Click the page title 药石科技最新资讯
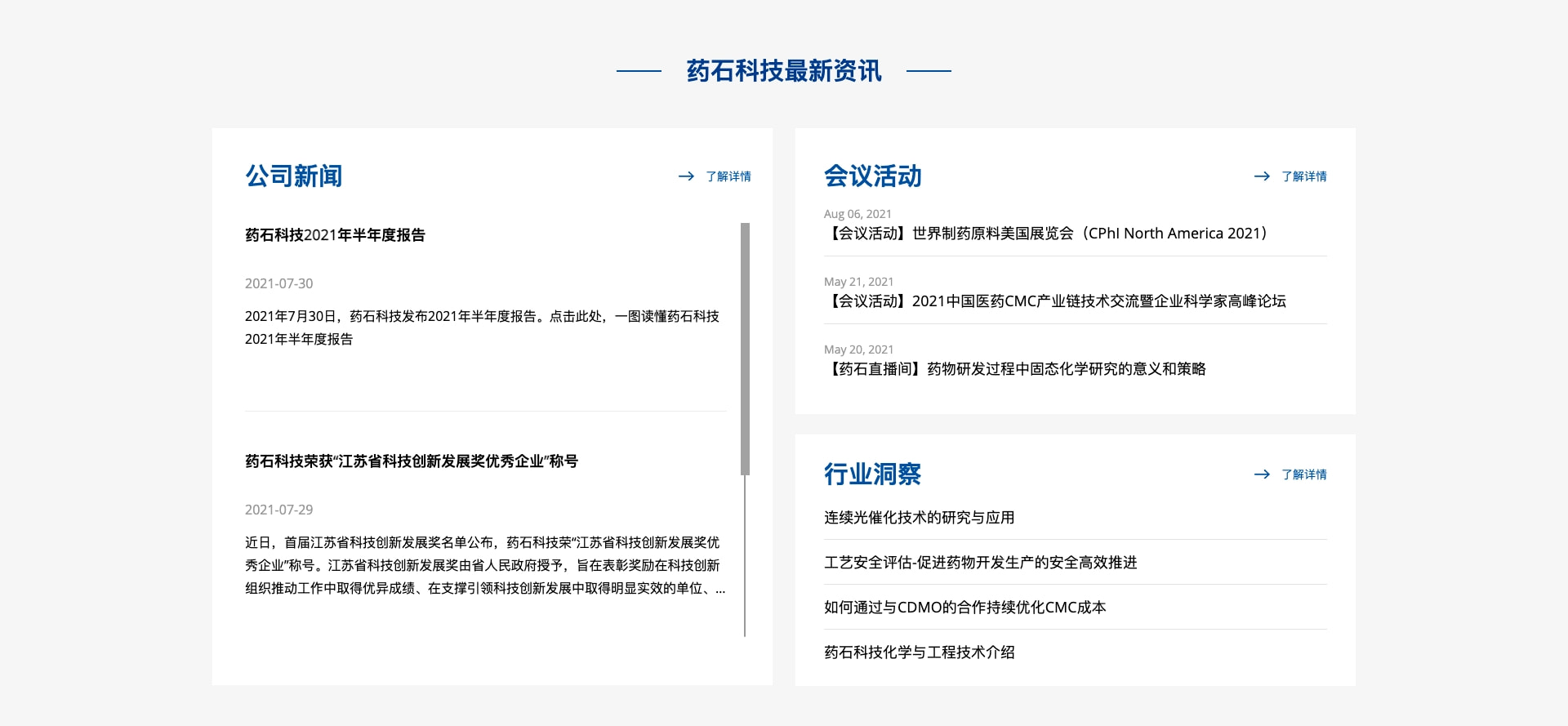This screenshot has height=726, width=1568. [784, 71]
